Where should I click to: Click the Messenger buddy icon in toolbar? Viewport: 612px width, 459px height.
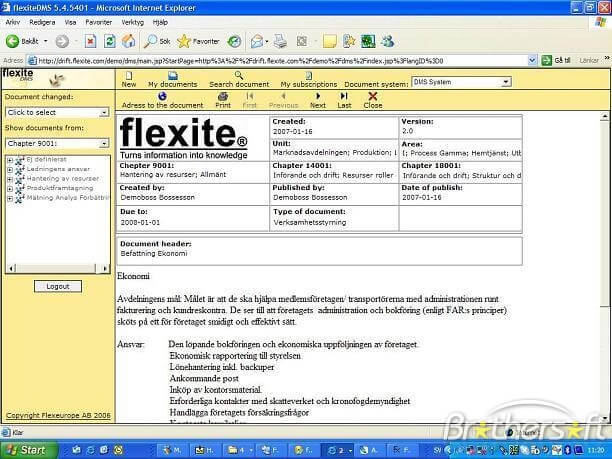tap(388, 41)
